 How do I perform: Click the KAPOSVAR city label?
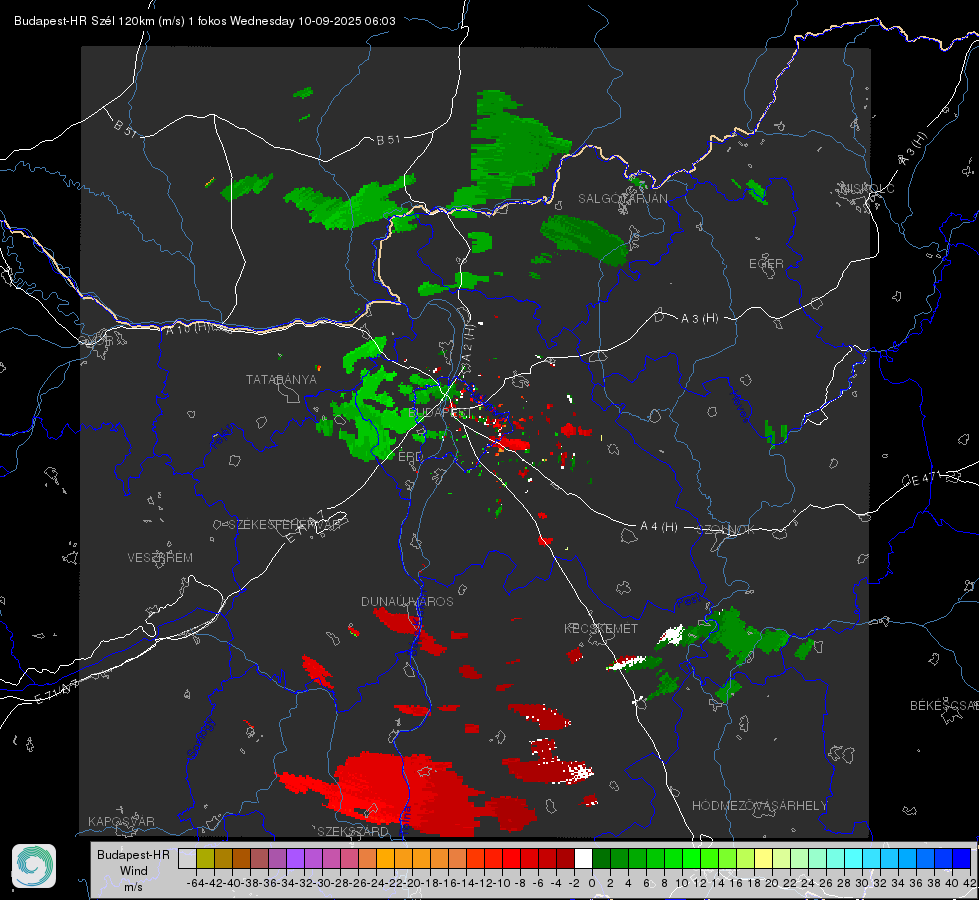(121, 821)
